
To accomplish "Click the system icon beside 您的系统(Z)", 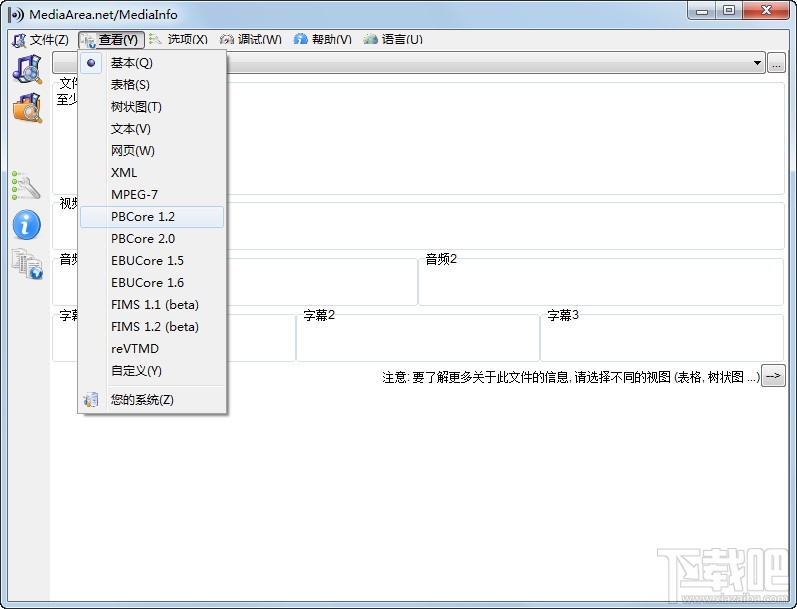I will pyautogui.click(x=91, y=400).
